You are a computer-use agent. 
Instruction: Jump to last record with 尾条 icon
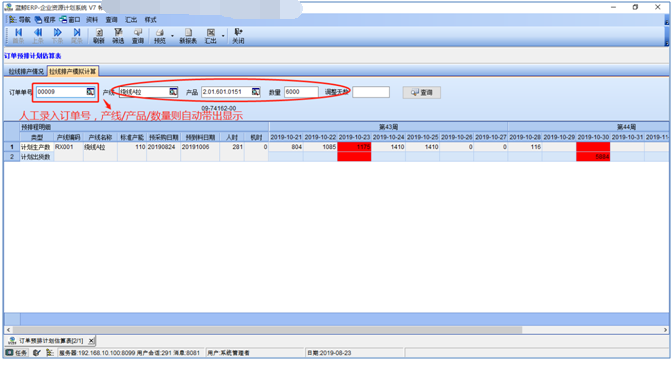coord(77,36)
